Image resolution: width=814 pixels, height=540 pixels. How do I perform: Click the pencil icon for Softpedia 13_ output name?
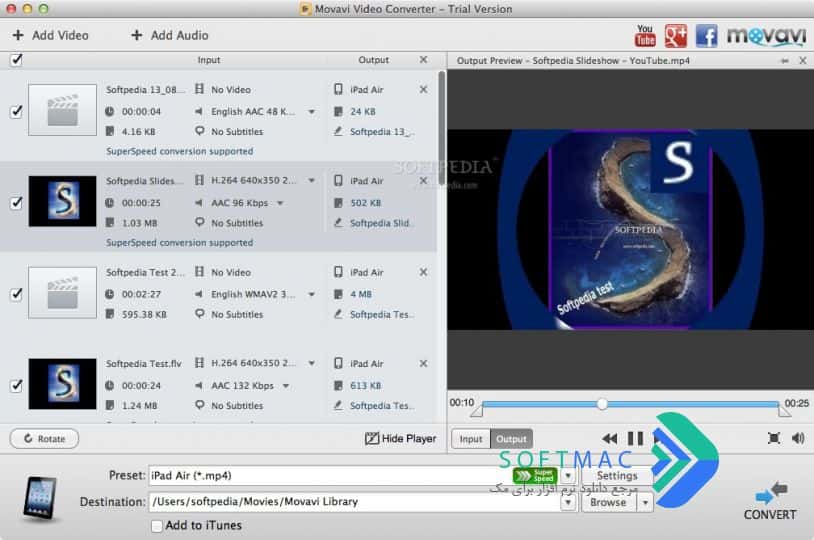pyautogui.click(x=338, y=132)
